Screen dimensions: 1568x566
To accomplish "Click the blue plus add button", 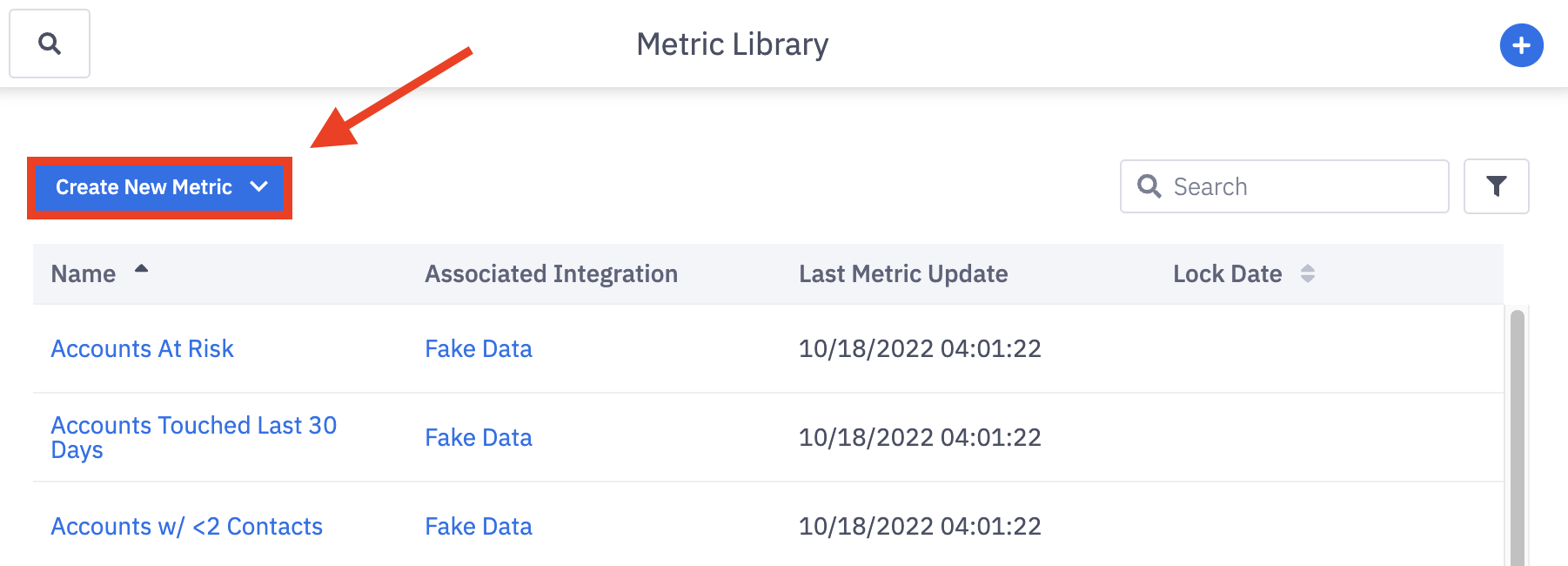I will [x=1521, y=45].
